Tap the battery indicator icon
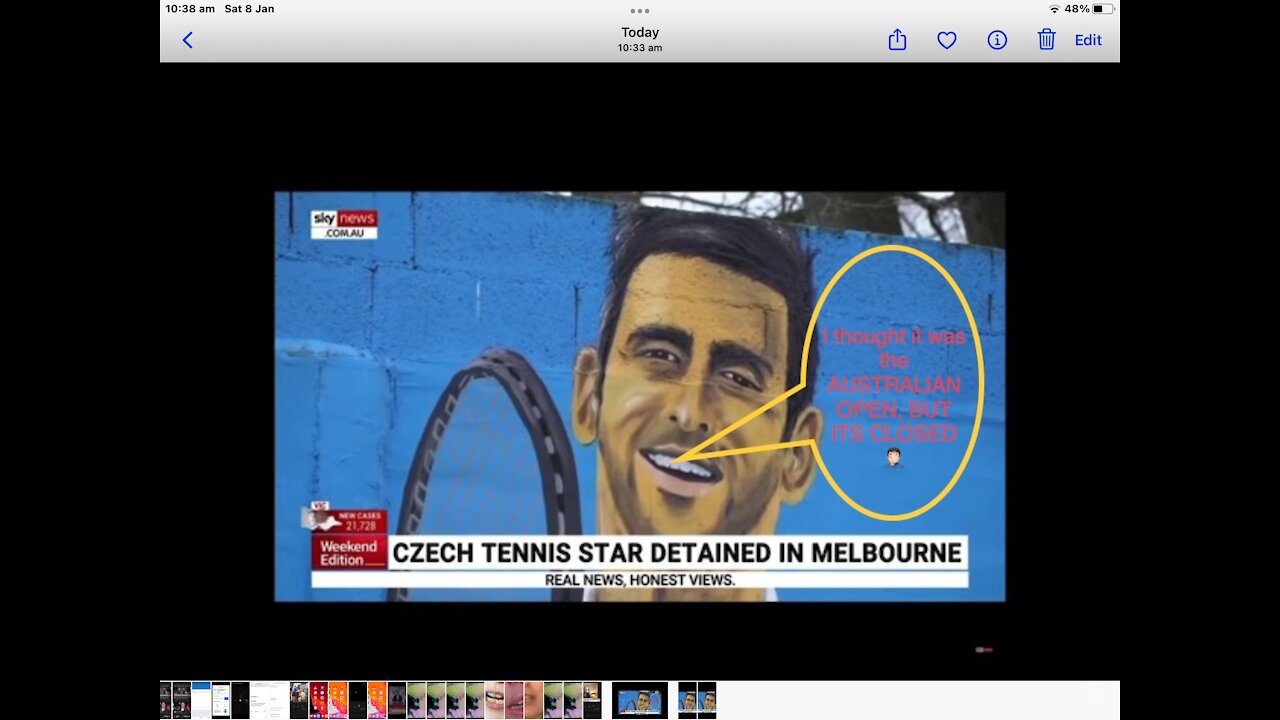 (1103, 9)
